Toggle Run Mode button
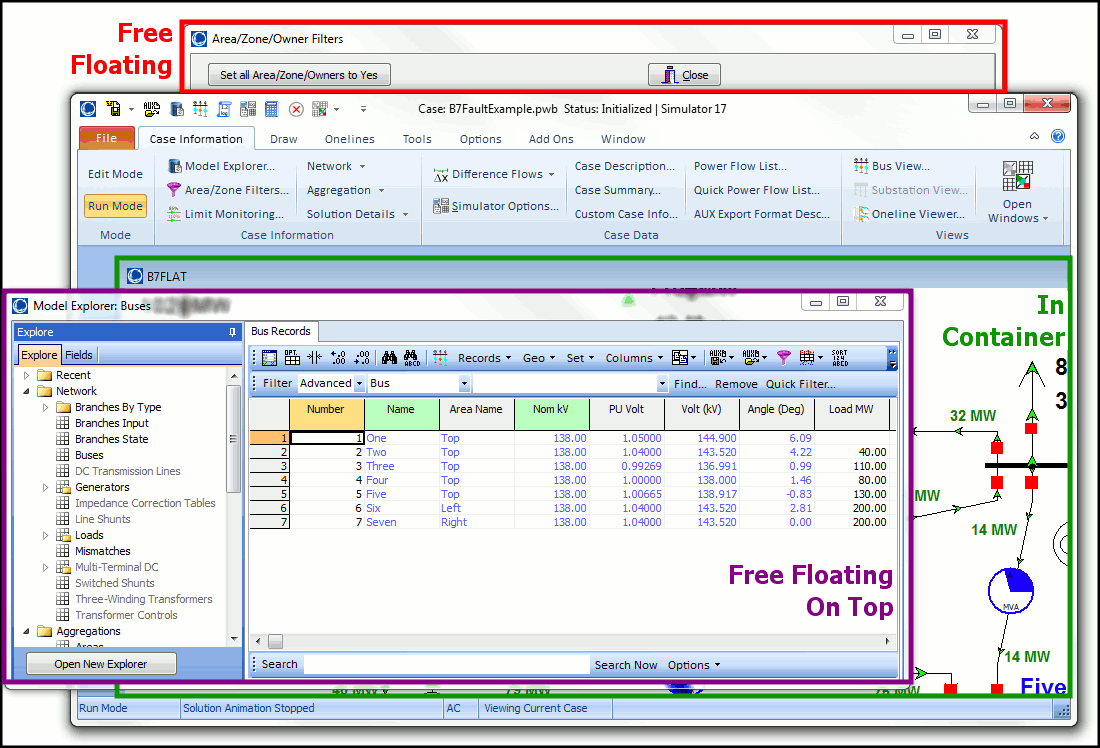 pos(115,206)
